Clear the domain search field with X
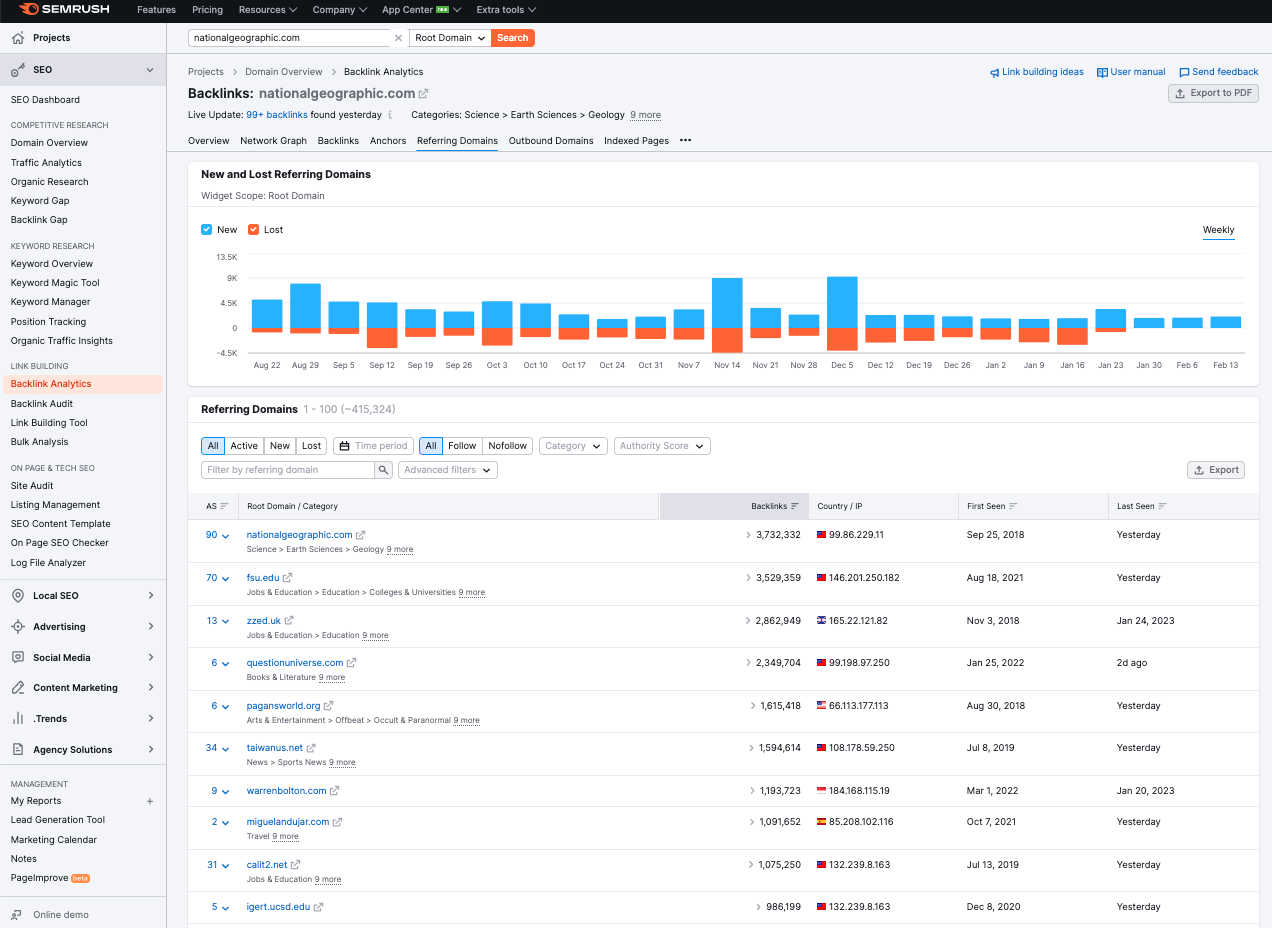The width and height of the screenshot is (1272, 928). coord(398,38)
